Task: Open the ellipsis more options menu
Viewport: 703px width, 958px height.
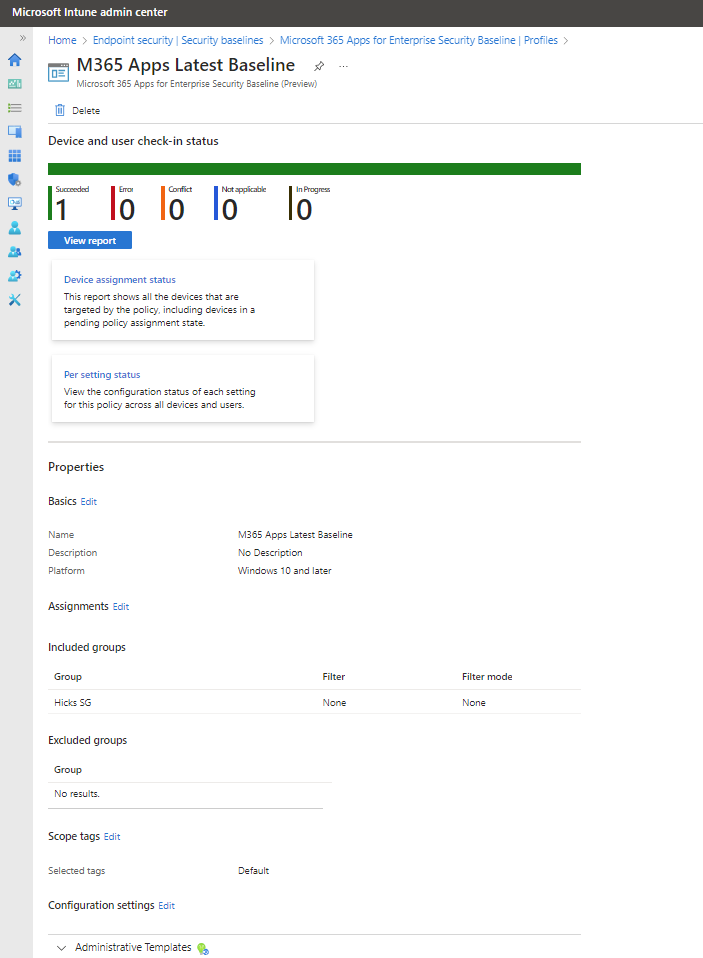Action: [x=343, y=66]
